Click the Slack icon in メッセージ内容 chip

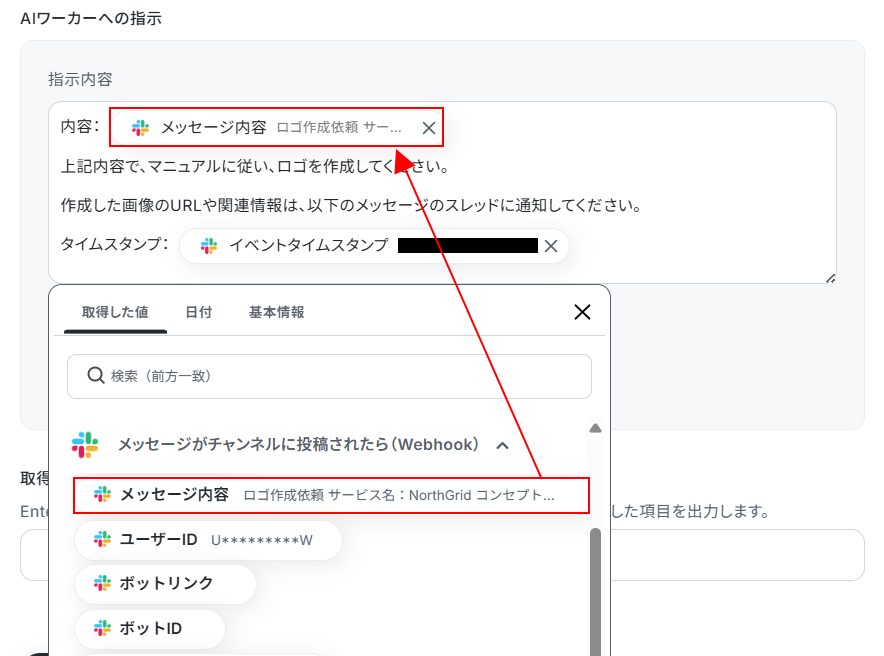pyautogui.click(x=140, y=128)
